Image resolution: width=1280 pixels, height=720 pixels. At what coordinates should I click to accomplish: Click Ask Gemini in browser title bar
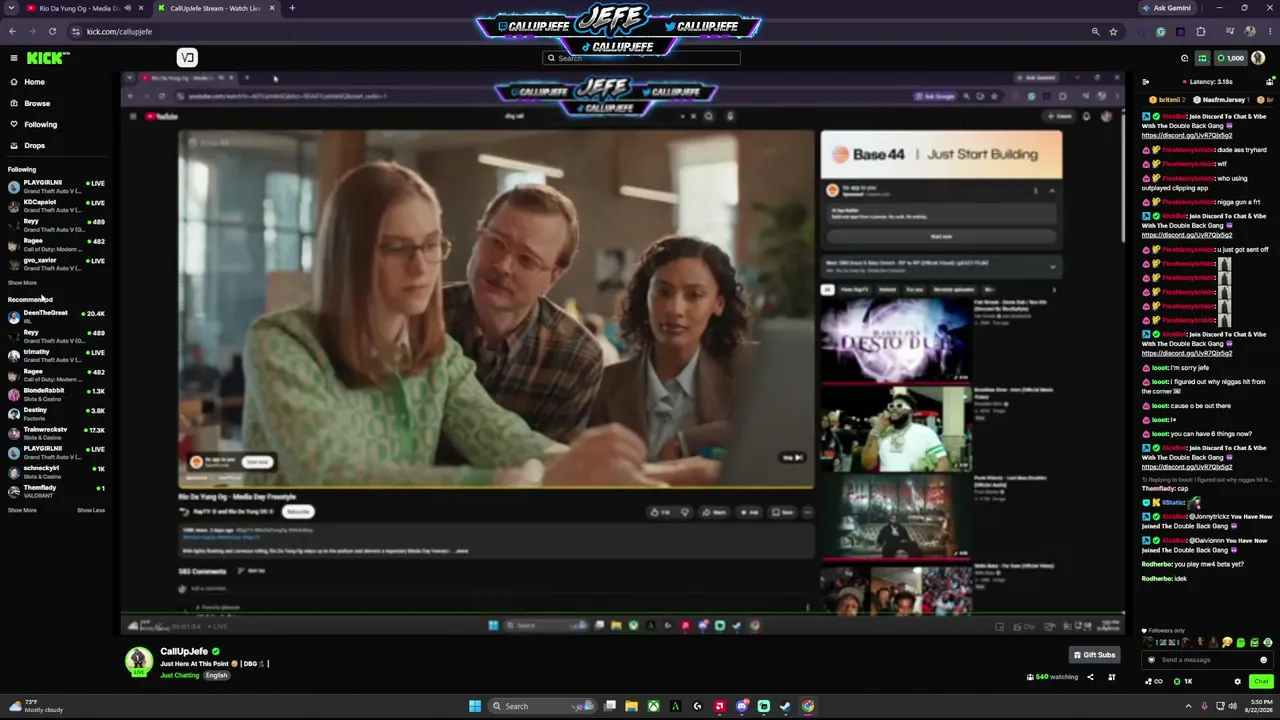1166,8
